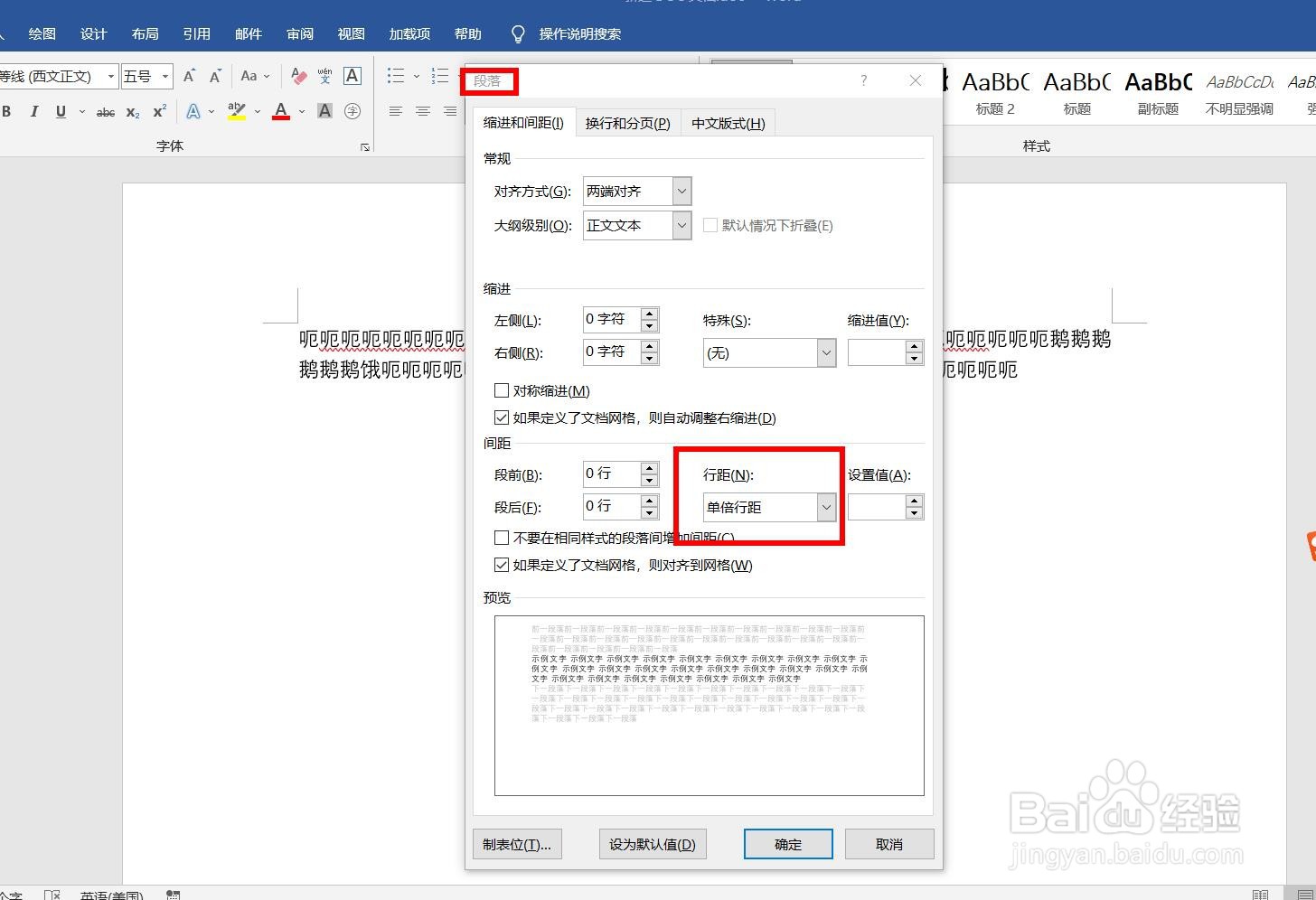The height and width of the screenshot is (900, 1316).
Task: Check the 对称缩进 checkbox
Action: coord(502,390)
